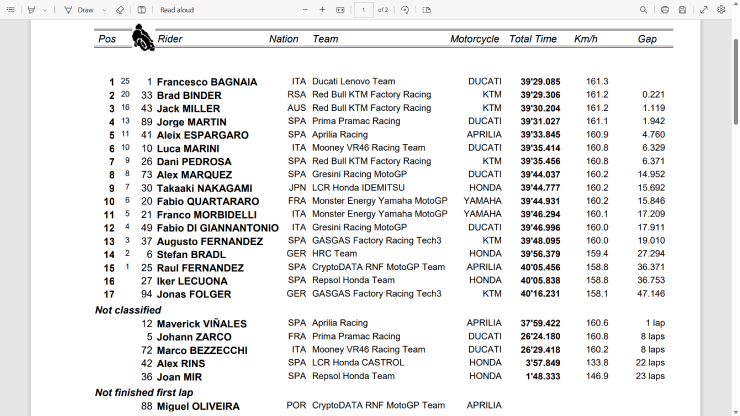
Task: Click the 'Total Time' column header
Action: pyautogui.click(x=533, y=39)
